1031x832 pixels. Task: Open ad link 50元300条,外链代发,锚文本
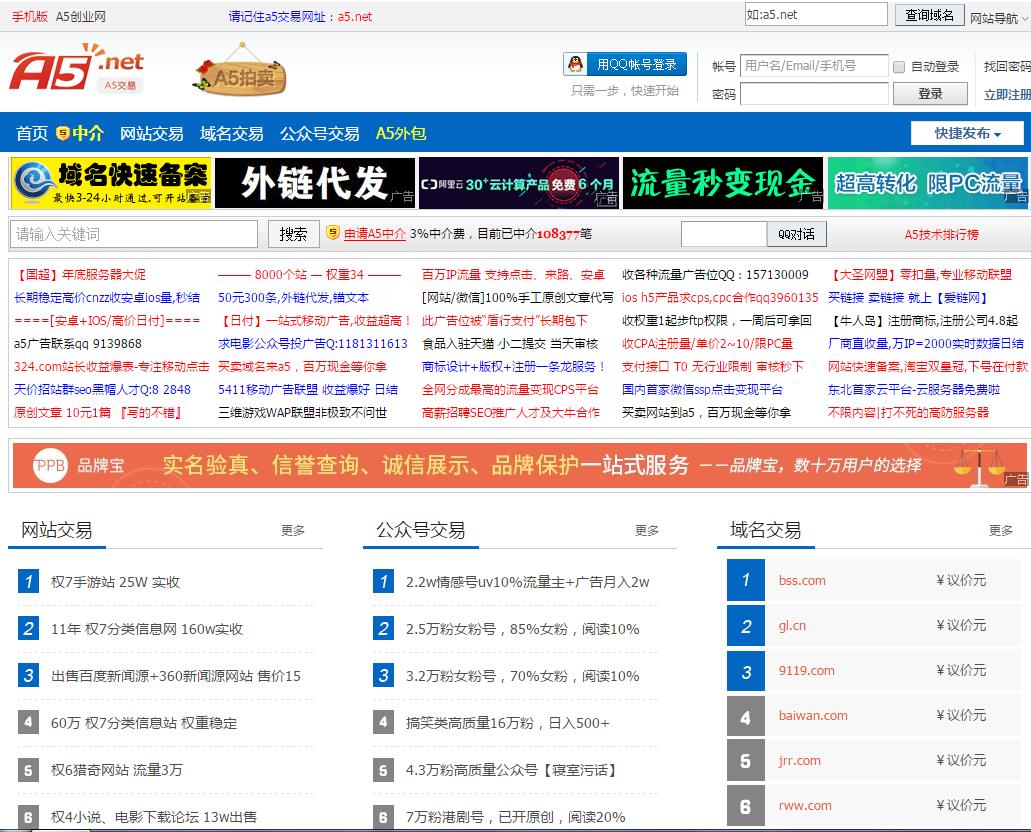293,297
